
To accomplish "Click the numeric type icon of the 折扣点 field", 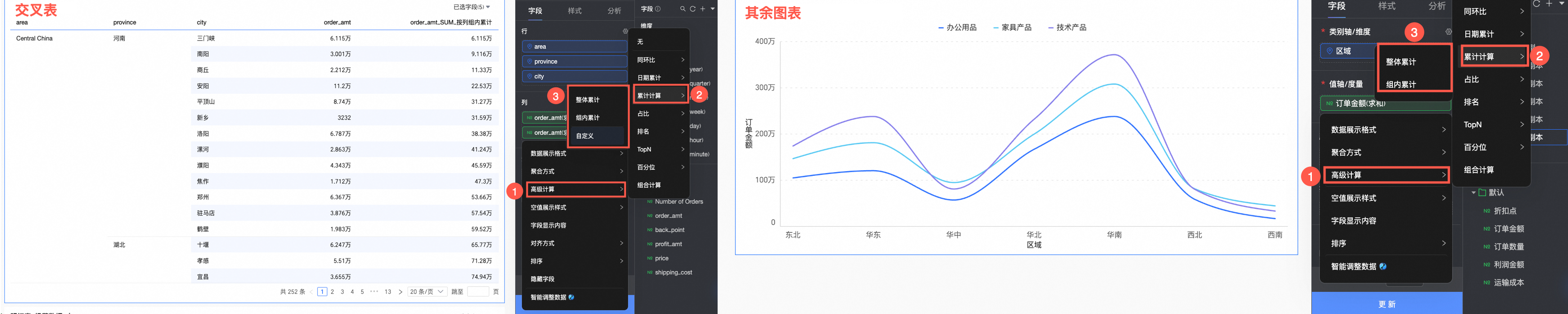I will (1487, 211).
